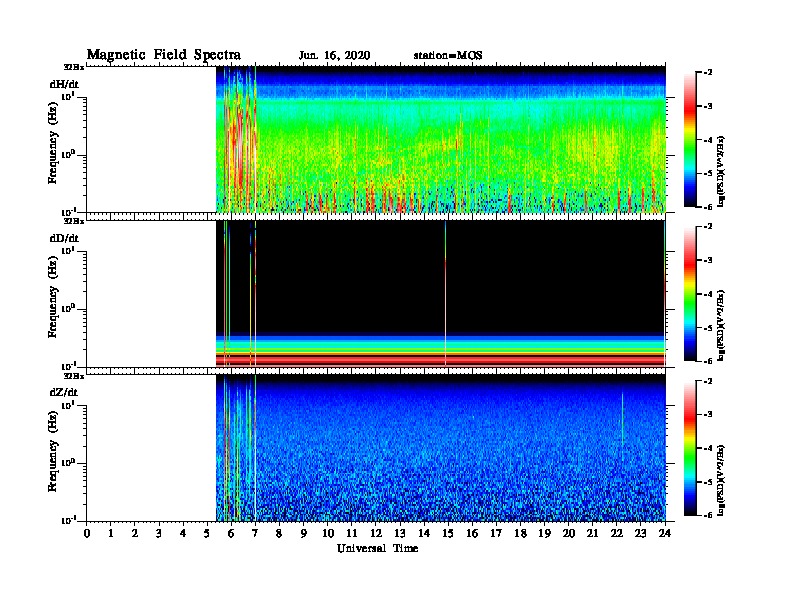Image resolution: width=792 pixels, height=612 pixels.
Task: Click hour tick label "13" on time axis
Action: pos(400,533)
